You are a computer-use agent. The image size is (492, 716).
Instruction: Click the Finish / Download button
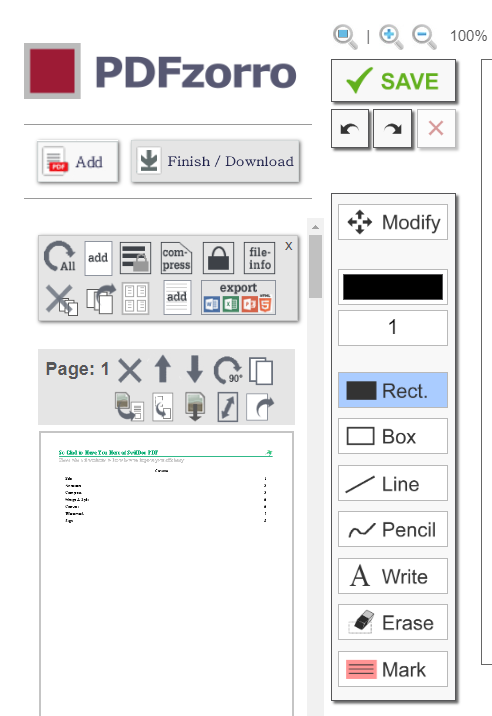tap(216, 162)
